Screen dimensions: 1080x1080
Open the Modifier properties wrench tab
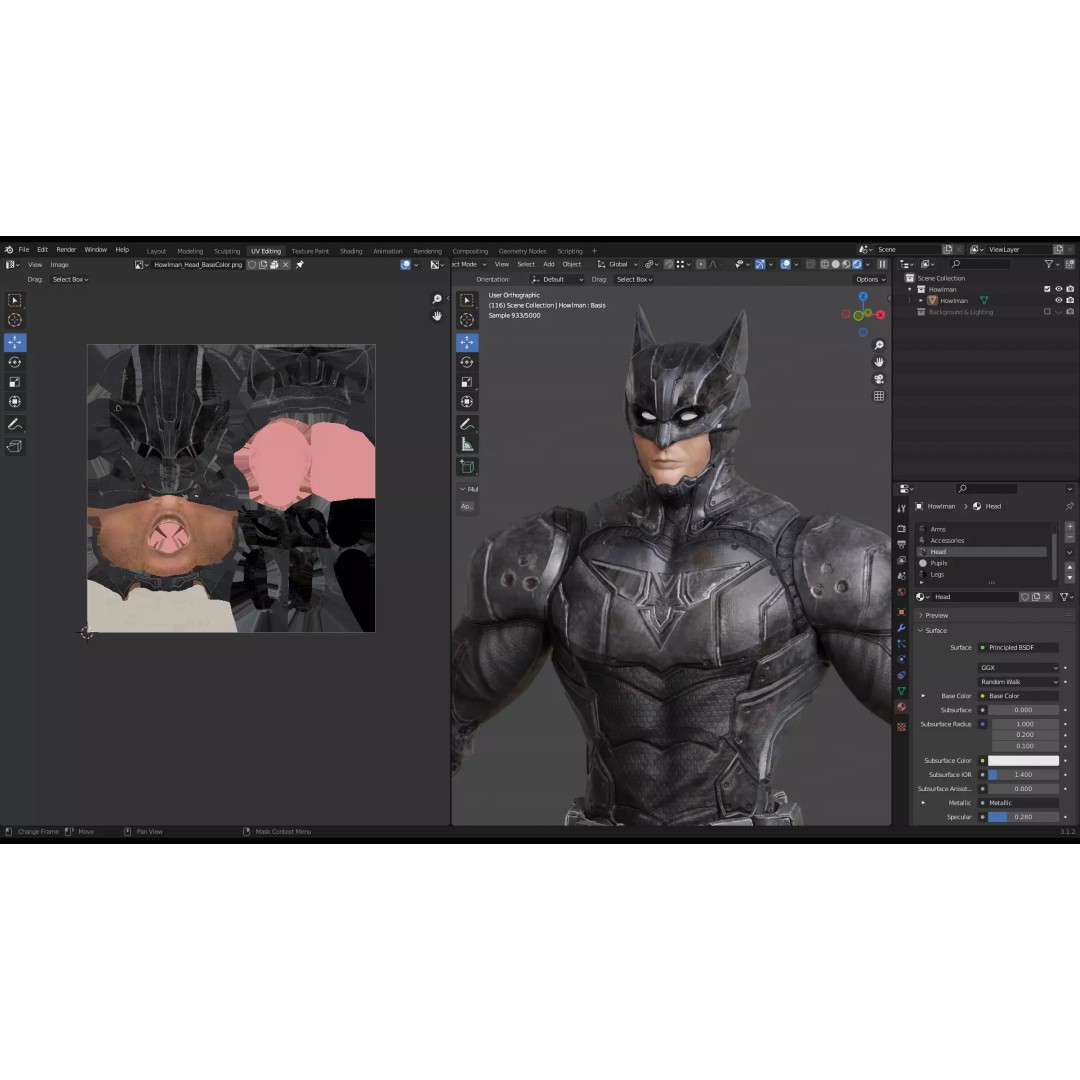pos(901,628)
